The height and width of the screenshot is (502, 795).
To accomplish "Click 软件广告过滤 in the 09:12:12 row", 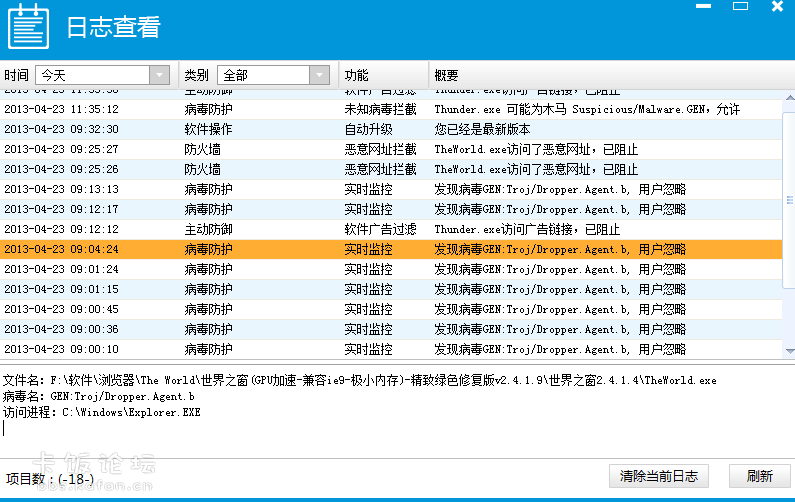I will coord(380,229).
